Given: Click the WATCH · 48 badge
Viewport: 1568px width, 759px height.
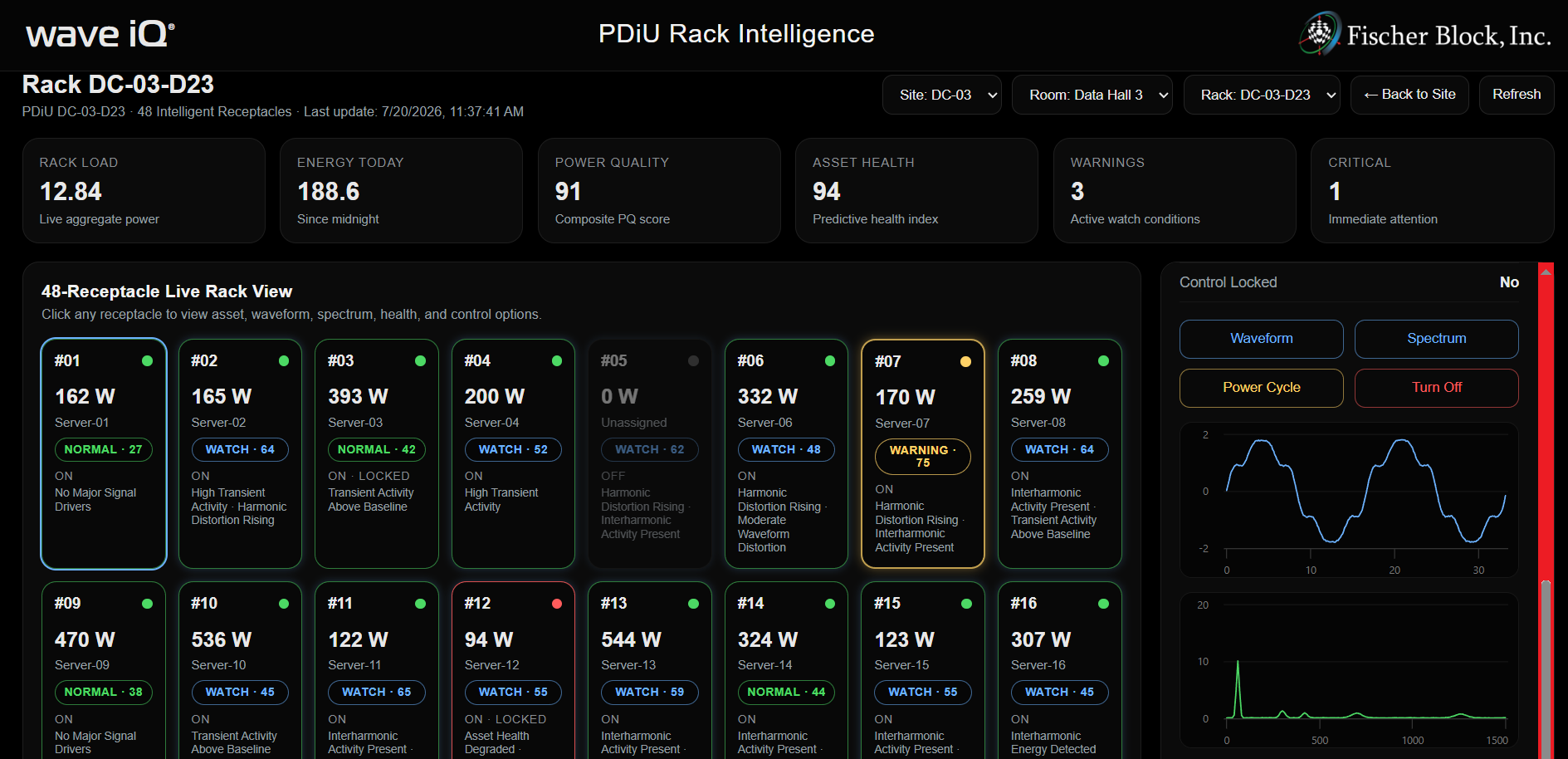Looking at the screenshot, I should pyautogui.click(x=786, y=449).
